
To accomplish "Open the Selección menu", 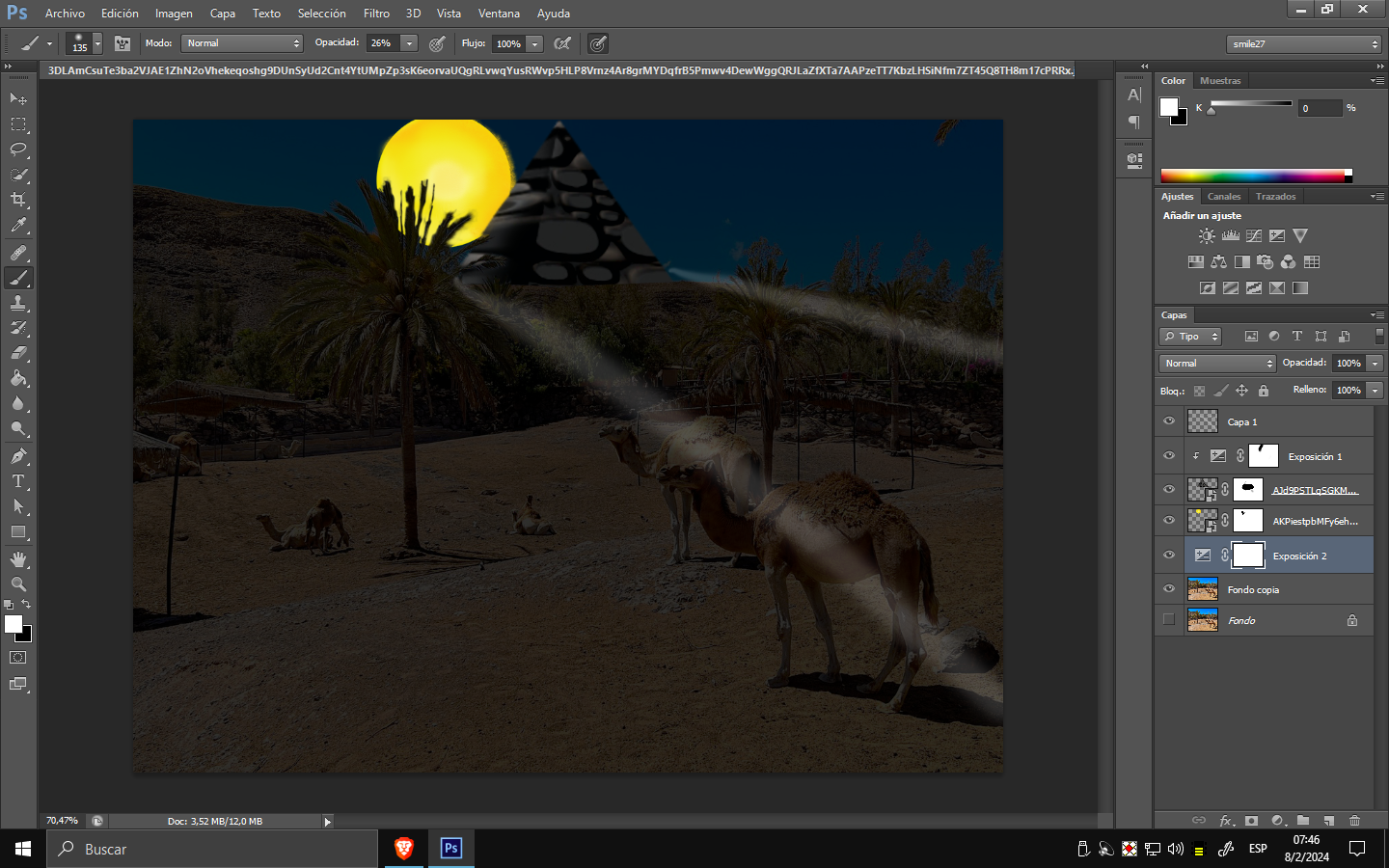I will pos(321,14).
